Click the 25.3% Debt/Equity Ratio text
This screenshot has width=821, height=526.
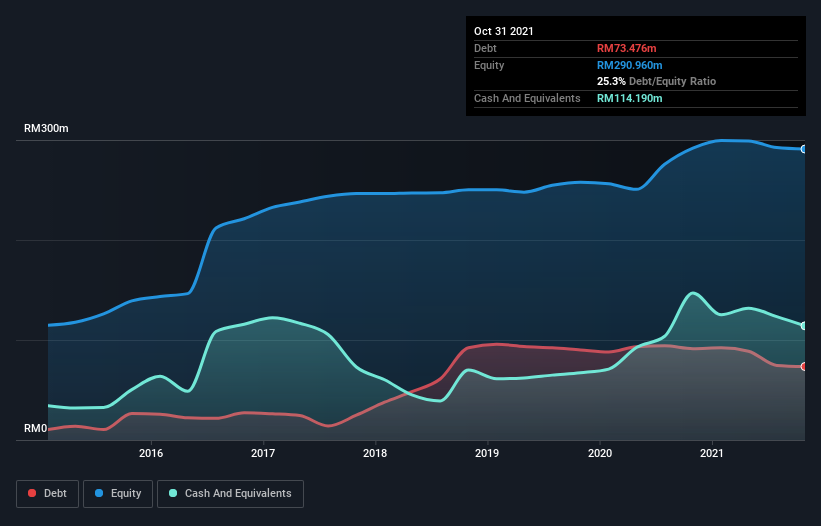point(656,81)
